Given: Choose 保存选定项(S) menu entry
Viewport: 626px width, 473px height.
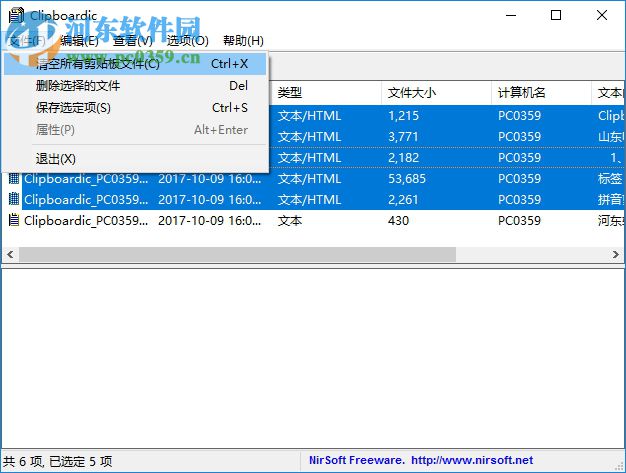Looking at the screenshot, I should (x=135, y=107).
